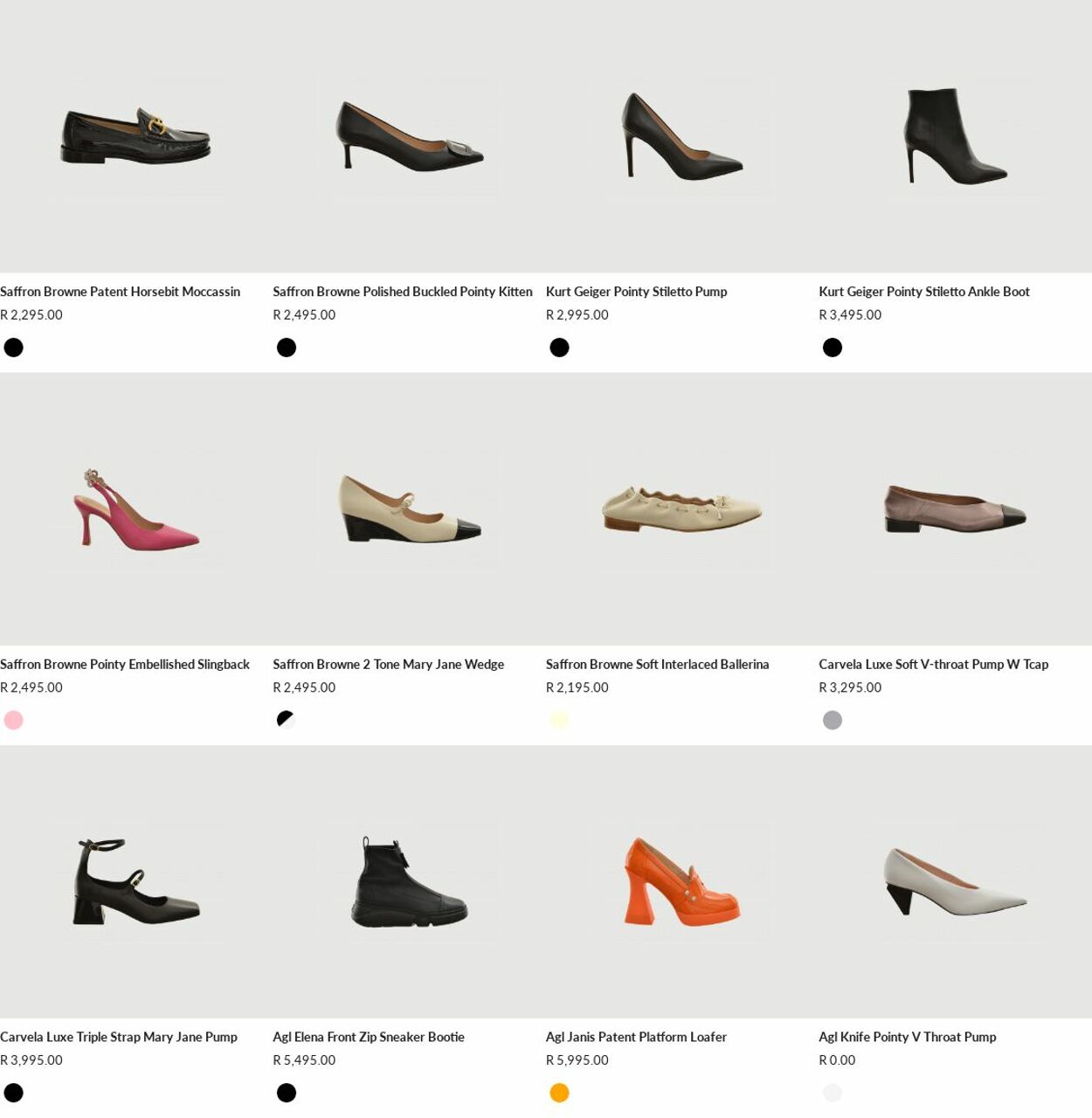Image resolution: width=1092 pixels, height=1118 pixels.
Task: Click R 2,495.00 price under Buckled Pointy Kitten
Action: [x=304, y=315]
